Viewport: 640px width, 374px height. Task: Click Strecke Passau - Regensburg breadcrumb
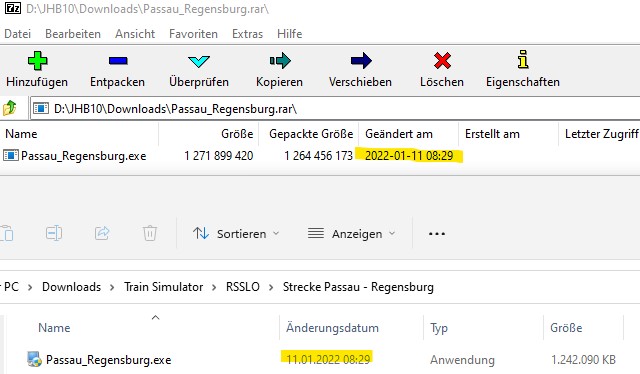pos(358,287)
